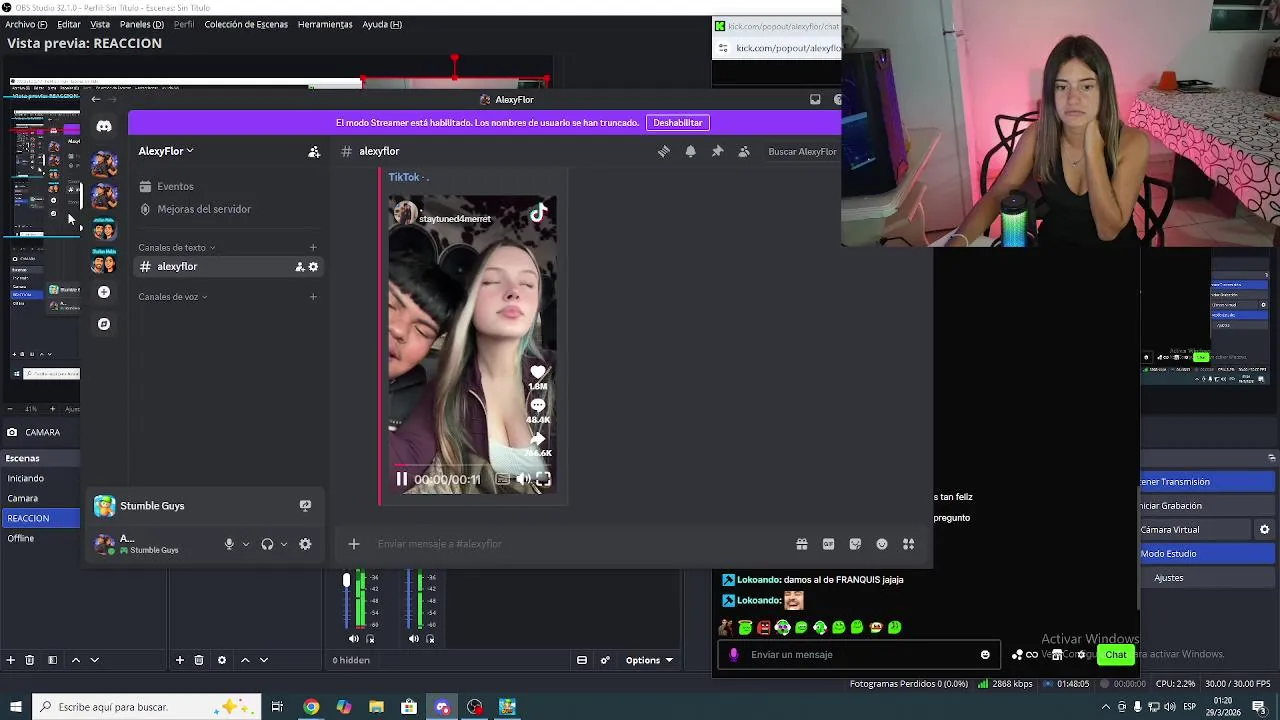Open threads icon in channel header
The width and height of the screenshot is (1280, 720).
tap(664, 151)
